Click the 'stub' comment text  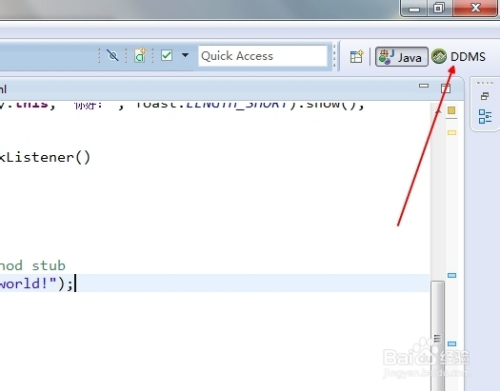[49, 266]
